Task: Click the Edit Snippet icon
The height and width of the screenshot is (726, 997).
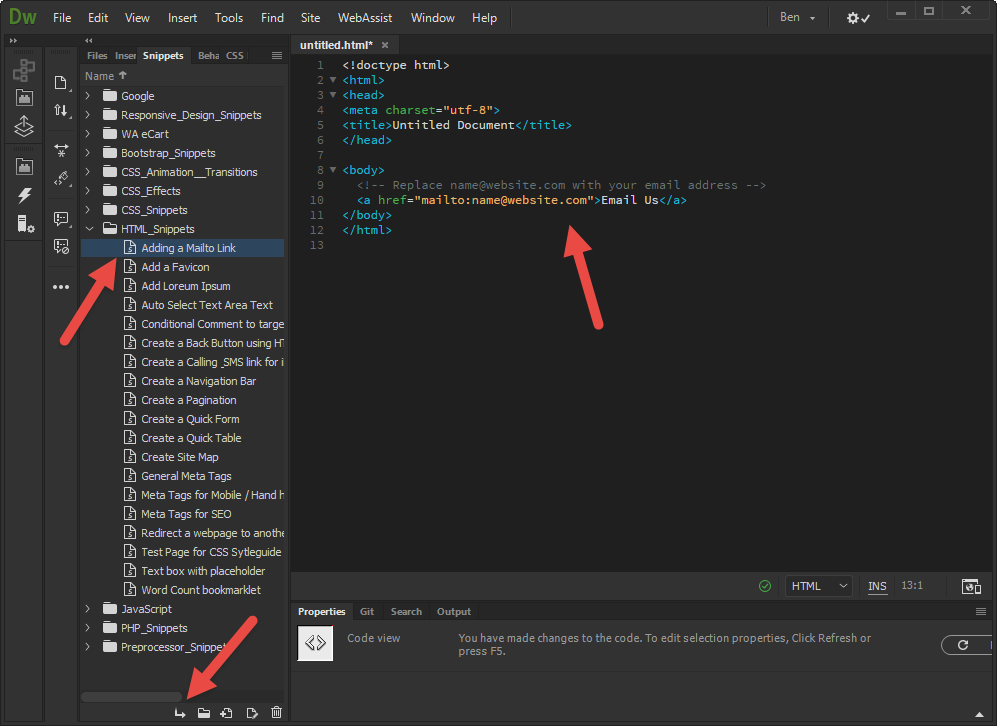Action: 252,713
